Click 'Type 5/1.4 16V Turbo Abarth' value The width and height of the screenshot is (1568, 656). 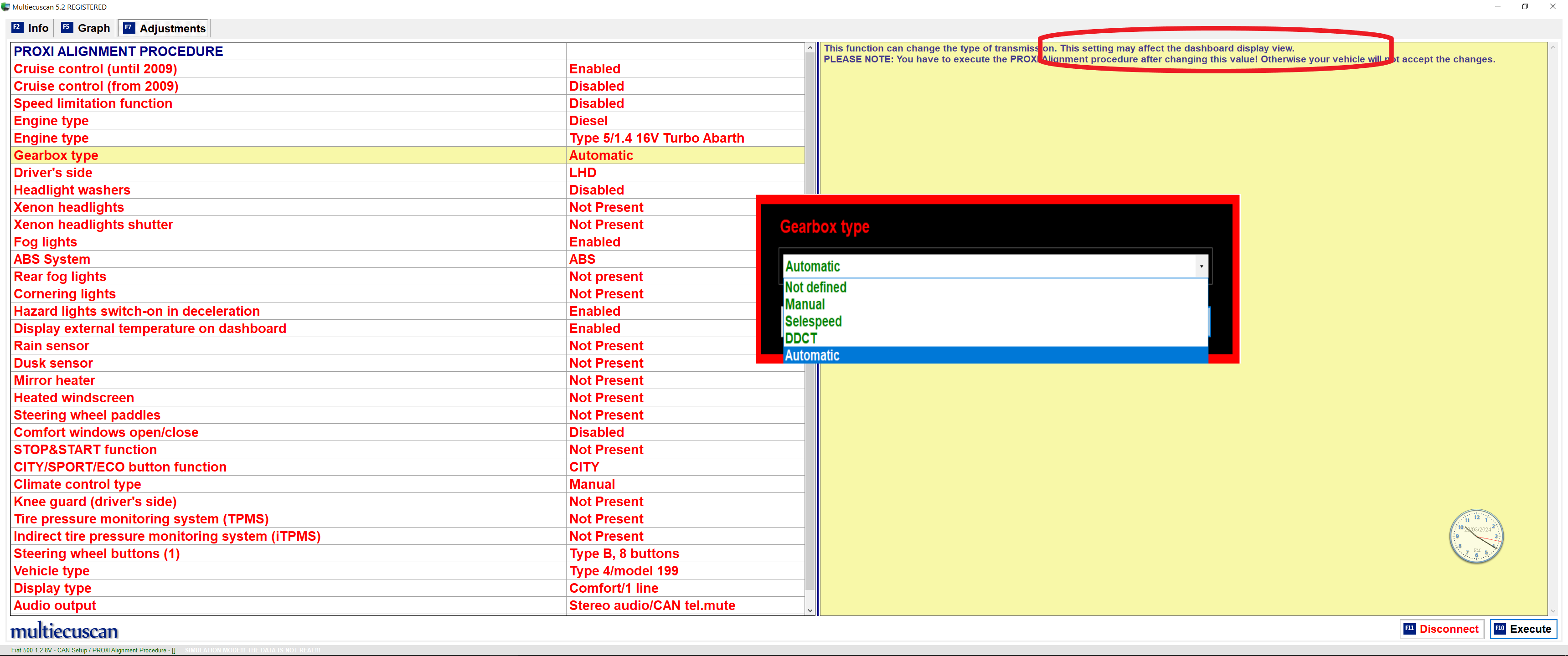(656, 138)
